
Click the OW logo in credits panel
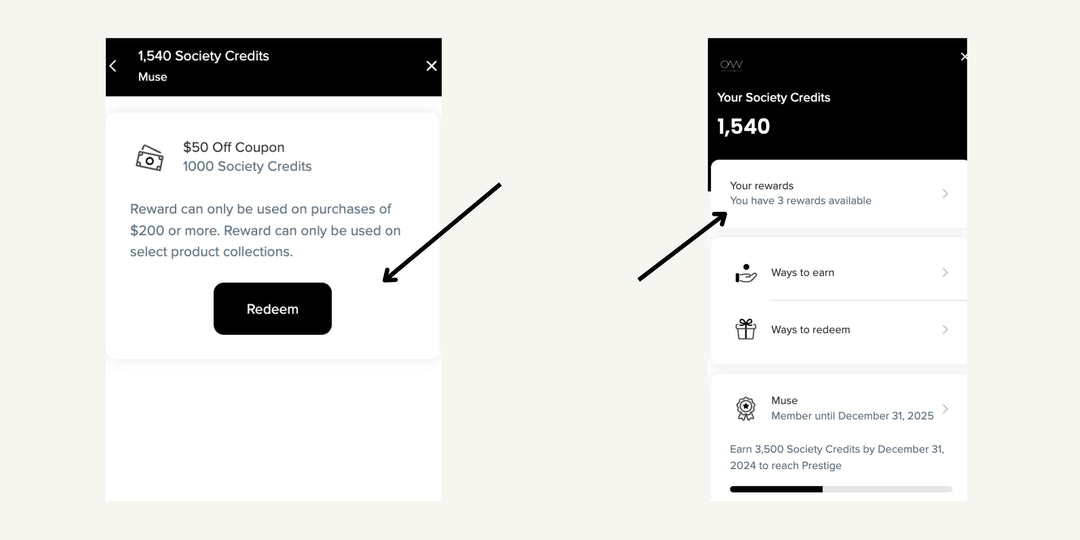(731, 65)
